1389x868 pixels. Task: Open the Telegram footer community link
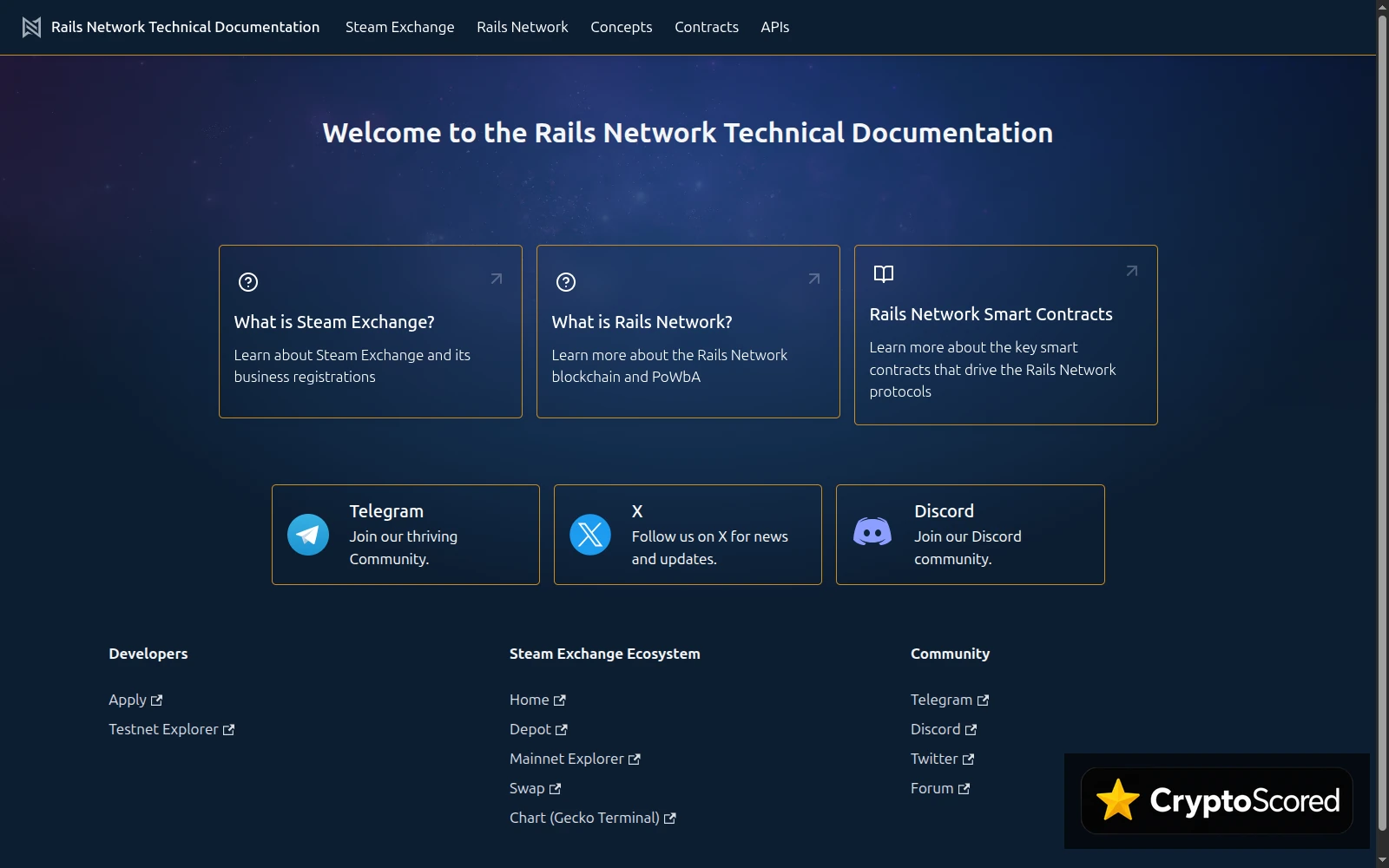[x=941, y=700]
